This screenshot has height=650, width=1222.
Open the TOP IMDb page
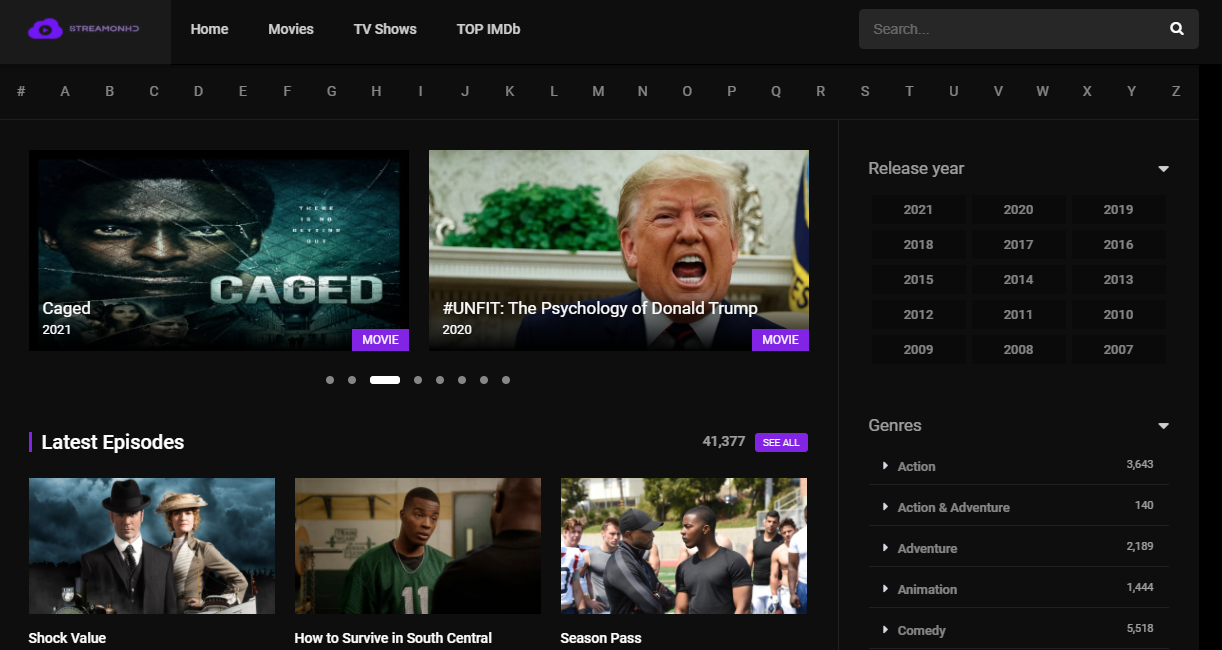point(488,29)
